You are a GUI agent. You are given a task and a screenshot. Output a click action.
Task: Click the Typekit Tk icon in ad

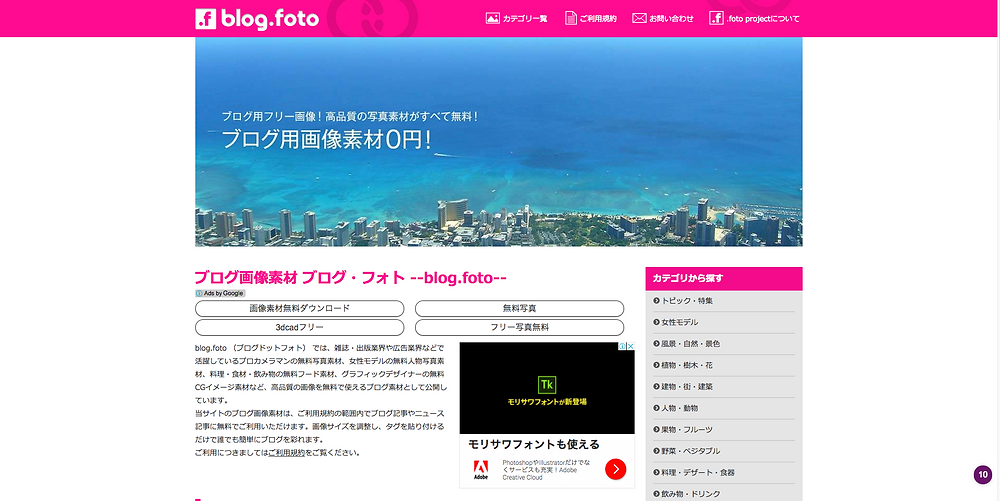pos(547,384)
